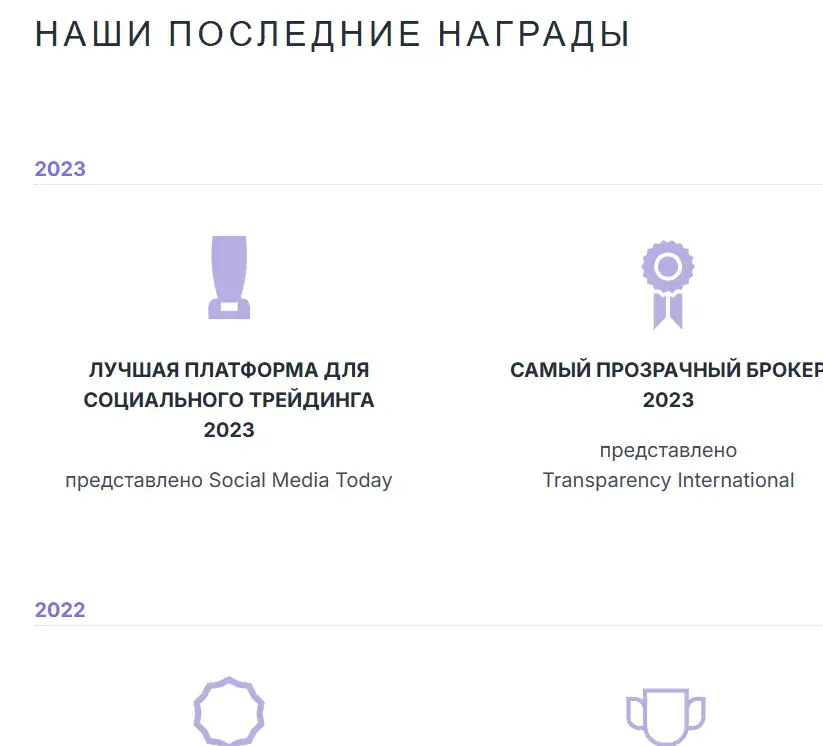This screenshot has height=746, width=823.
Task: Click the ribbon rosette icon for transparent broker
Action: tap(668, 285)
